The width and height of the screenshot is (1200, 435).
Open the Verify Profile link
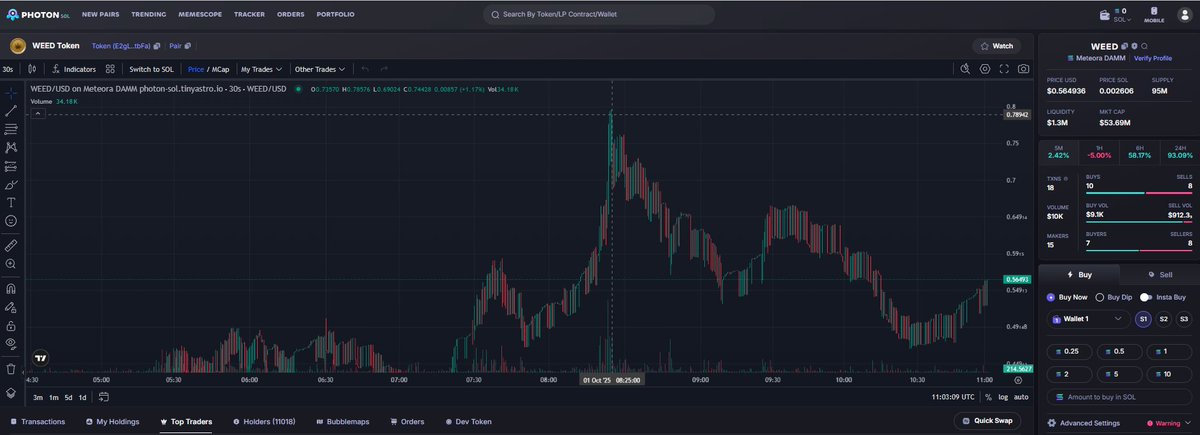click(1153, 58)
